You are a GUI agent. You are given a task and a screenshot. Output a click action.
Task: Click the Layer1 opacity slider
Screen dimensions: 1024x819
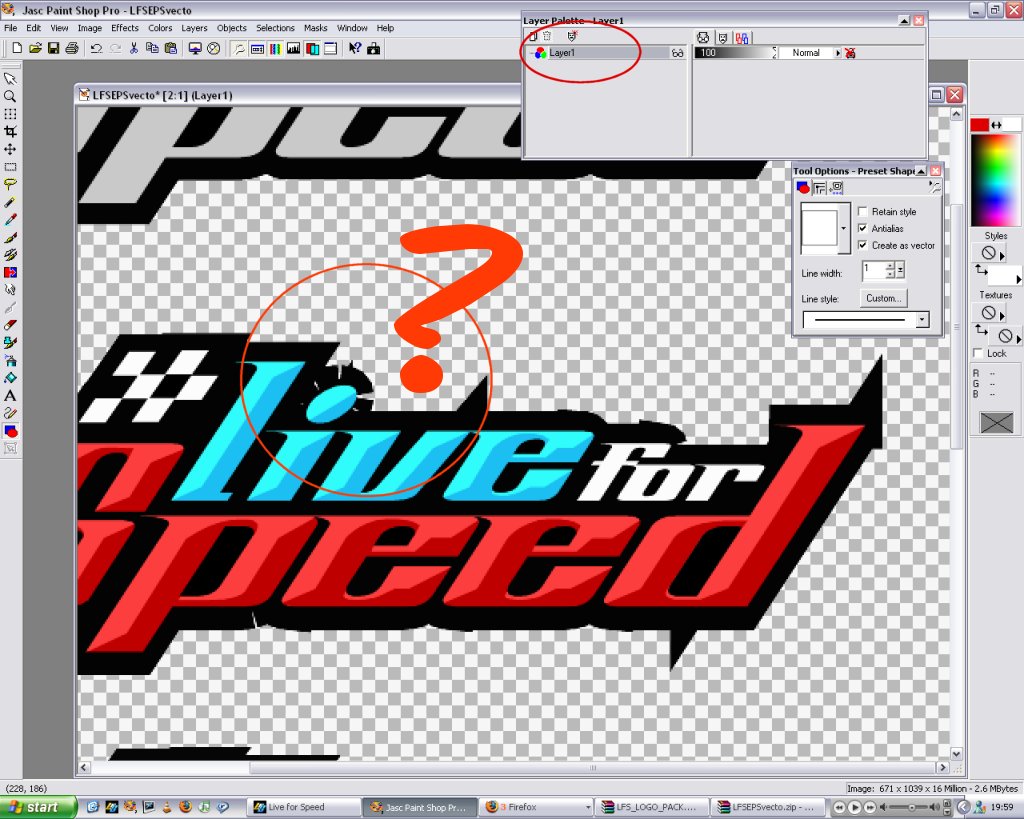735,53
